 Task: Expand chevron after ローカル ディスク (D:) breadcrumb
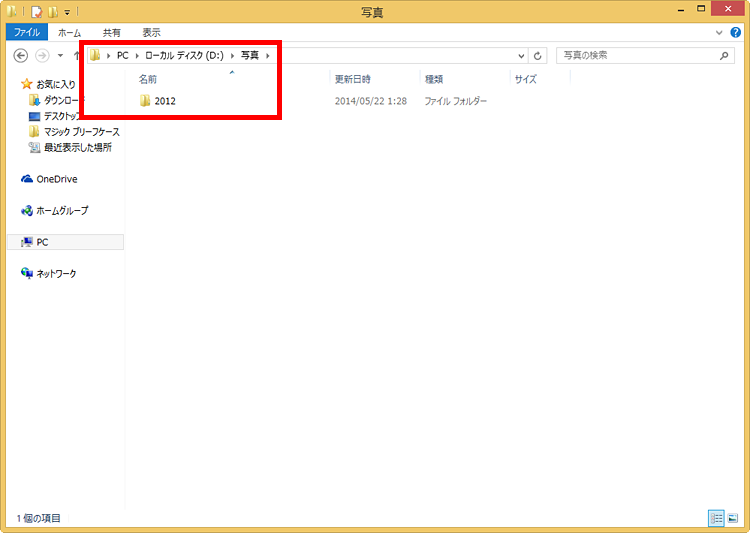(x=232, y=56)
